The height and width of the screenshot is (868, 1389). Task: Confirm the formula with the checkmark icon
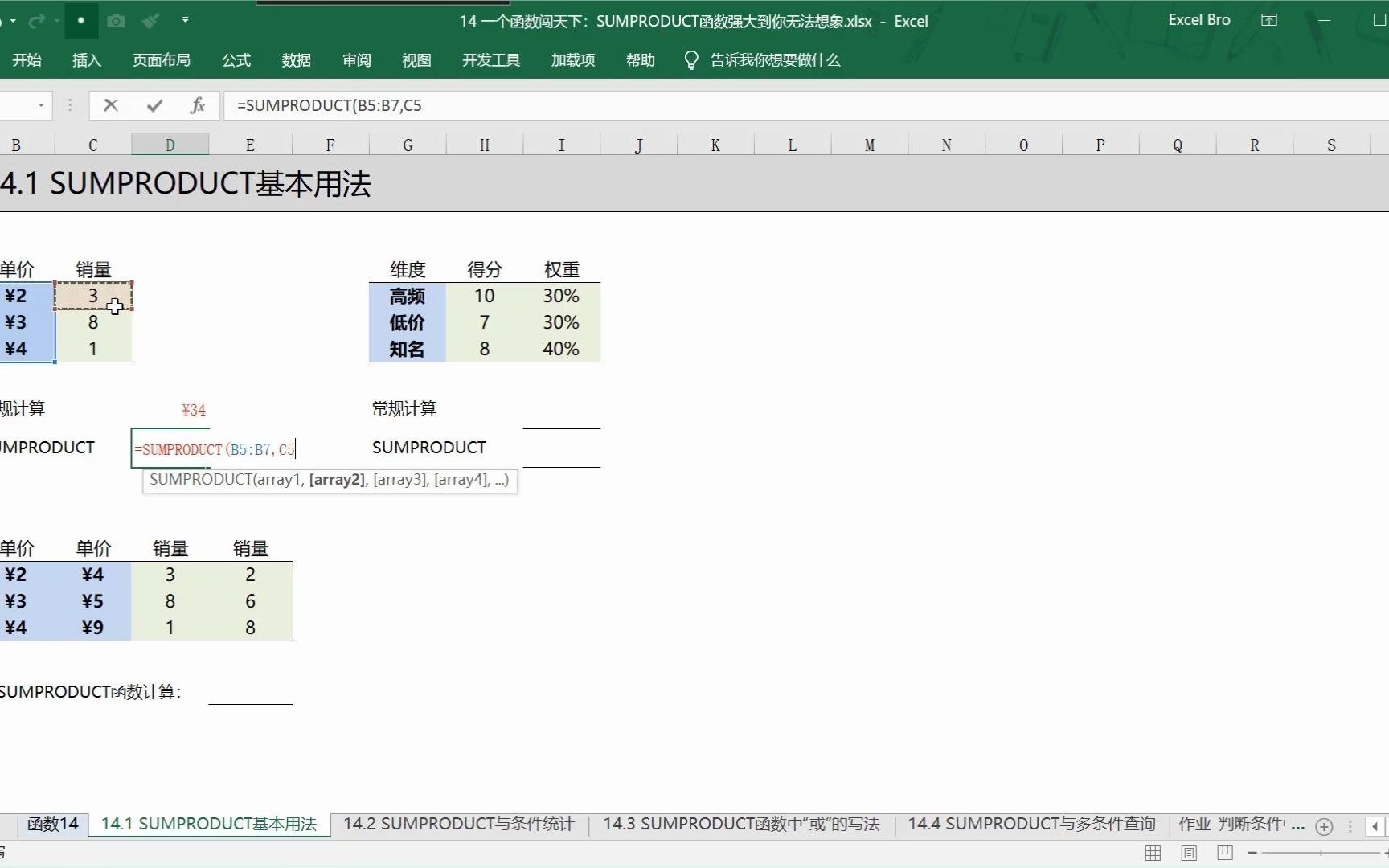(x=155, y=105)
